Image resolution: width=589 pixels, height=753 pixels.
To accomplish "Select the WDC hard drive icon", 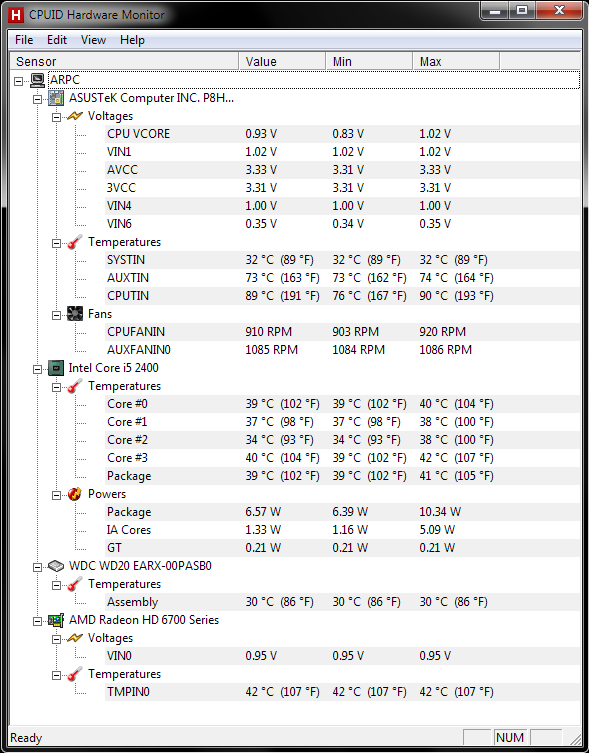I will click(x=56, y=566).
